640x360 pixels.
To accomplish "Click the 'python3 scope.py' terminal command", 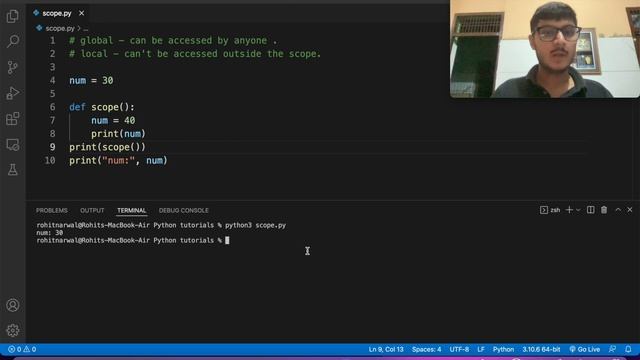I will click(256, 225).
